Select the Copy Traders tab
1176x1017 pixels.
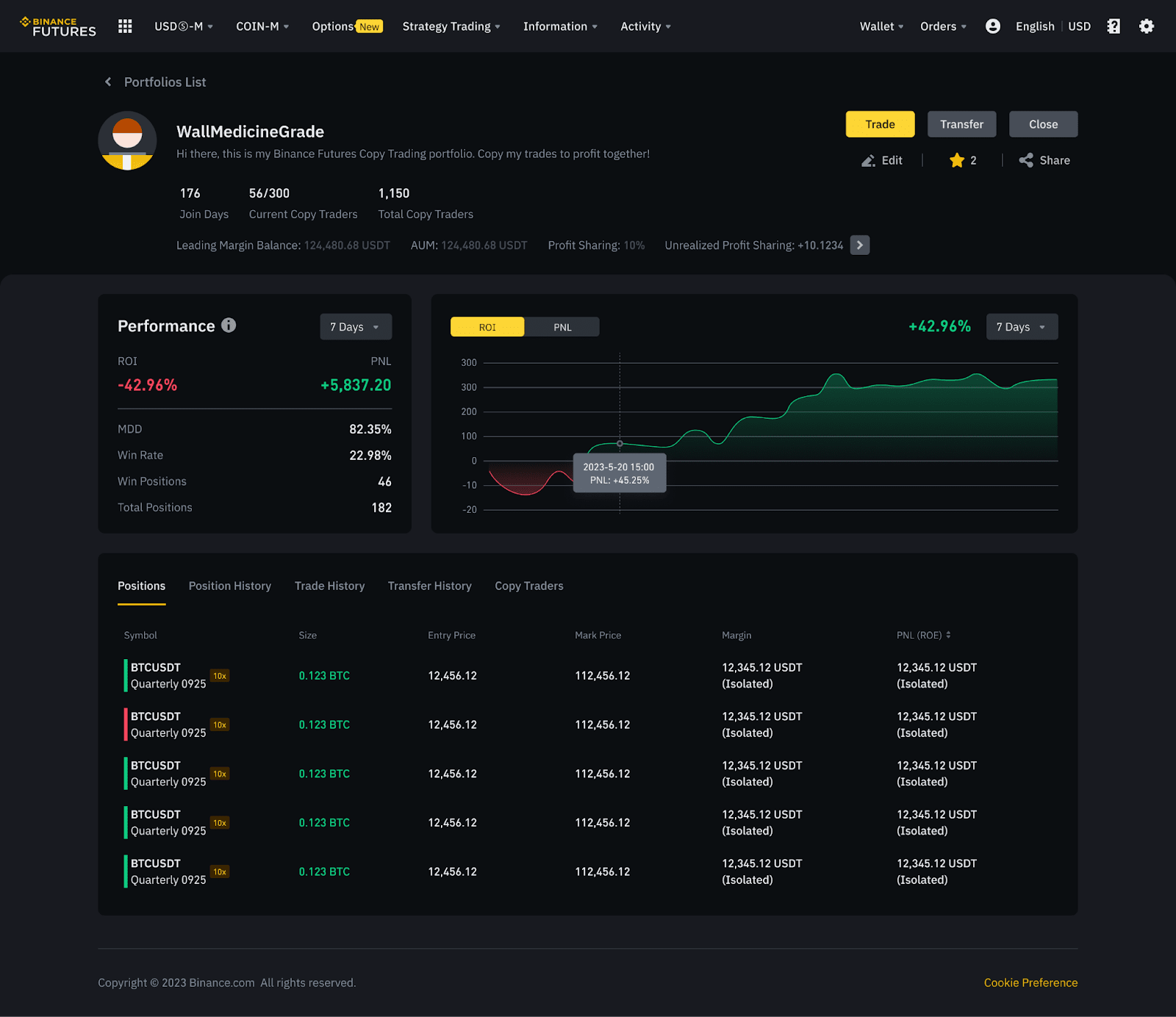coord(529,586)
